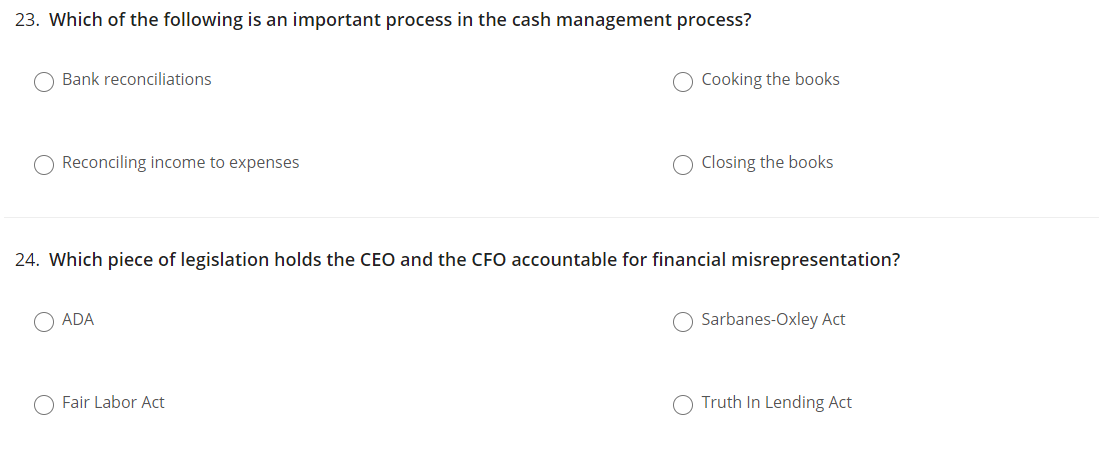The image size is (1099, 456).
Task: Click the number 23 question marker
Action: point(27,20)
